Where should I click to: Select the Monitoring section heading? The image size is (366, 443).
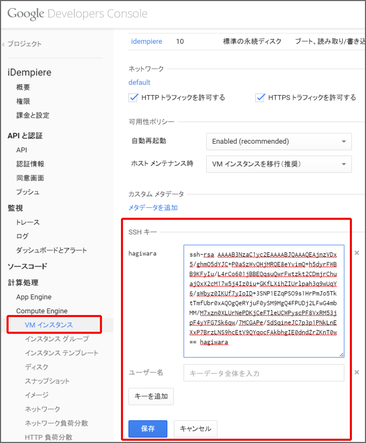pyautogui.click(x=15, y=208)
